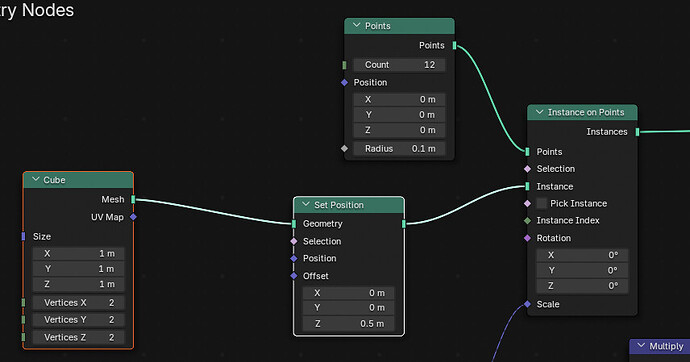Click the Count input socket
Image resolution: width=690 pixels, height=362 pixels.
point(344,65)
